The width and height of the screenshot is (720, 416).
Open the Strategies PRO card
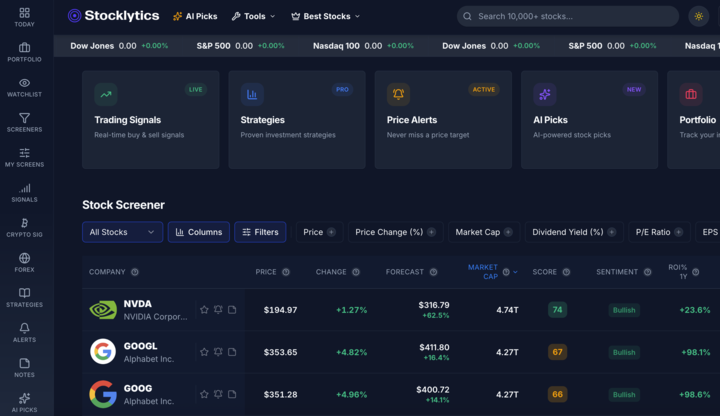297,119
